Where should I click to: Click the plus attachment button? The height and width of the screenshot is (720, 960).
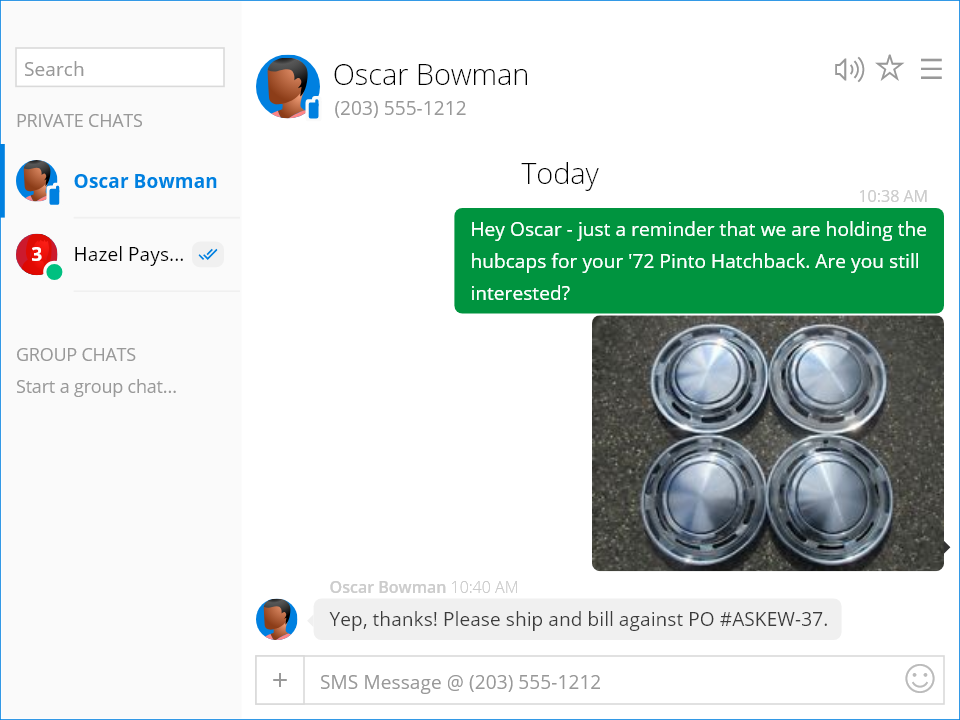280,681
